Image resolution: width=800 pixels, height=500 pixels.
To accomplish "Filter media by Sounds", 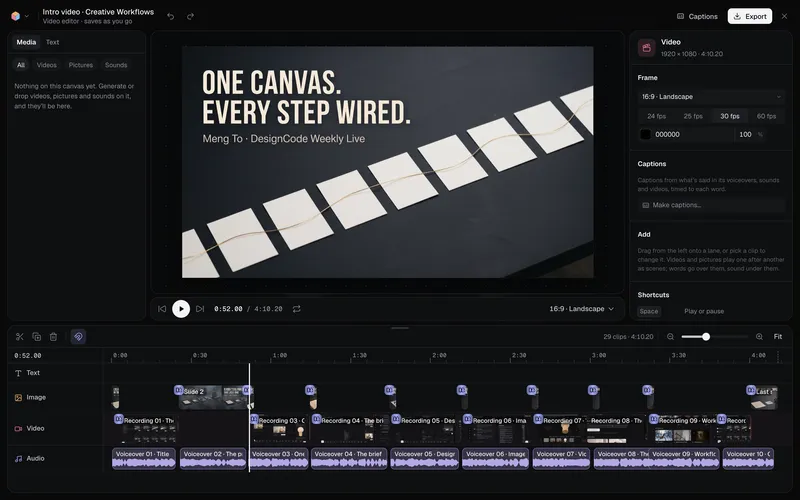I will point(116,65).
